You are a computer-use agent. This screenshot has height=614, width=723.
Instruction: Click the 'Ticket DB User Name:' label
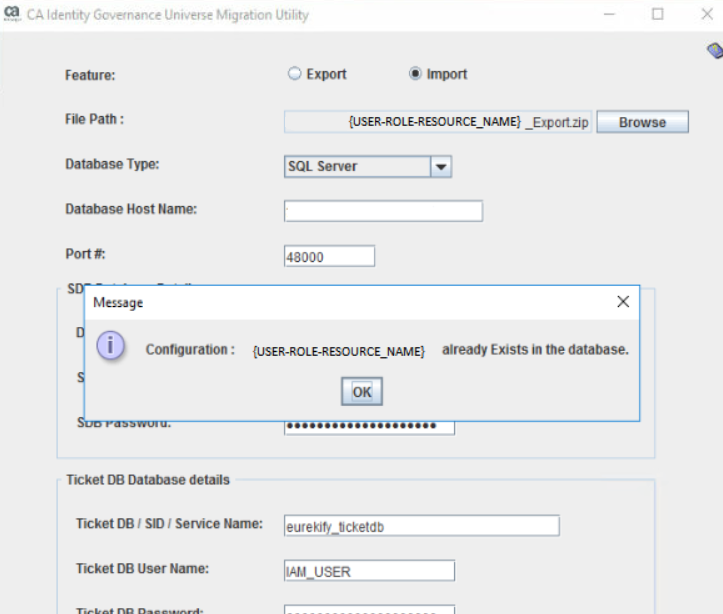pos(142,569)
